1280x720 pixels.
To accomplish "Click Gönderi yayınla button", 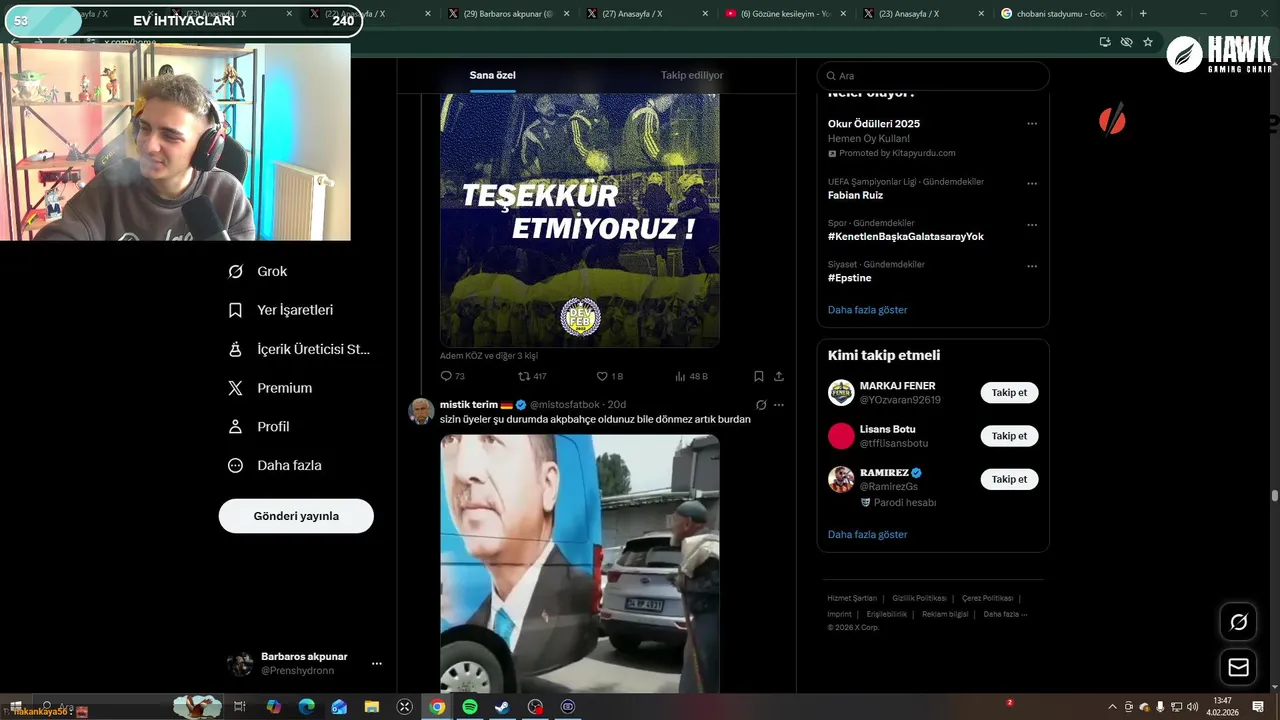I will 296,516.
